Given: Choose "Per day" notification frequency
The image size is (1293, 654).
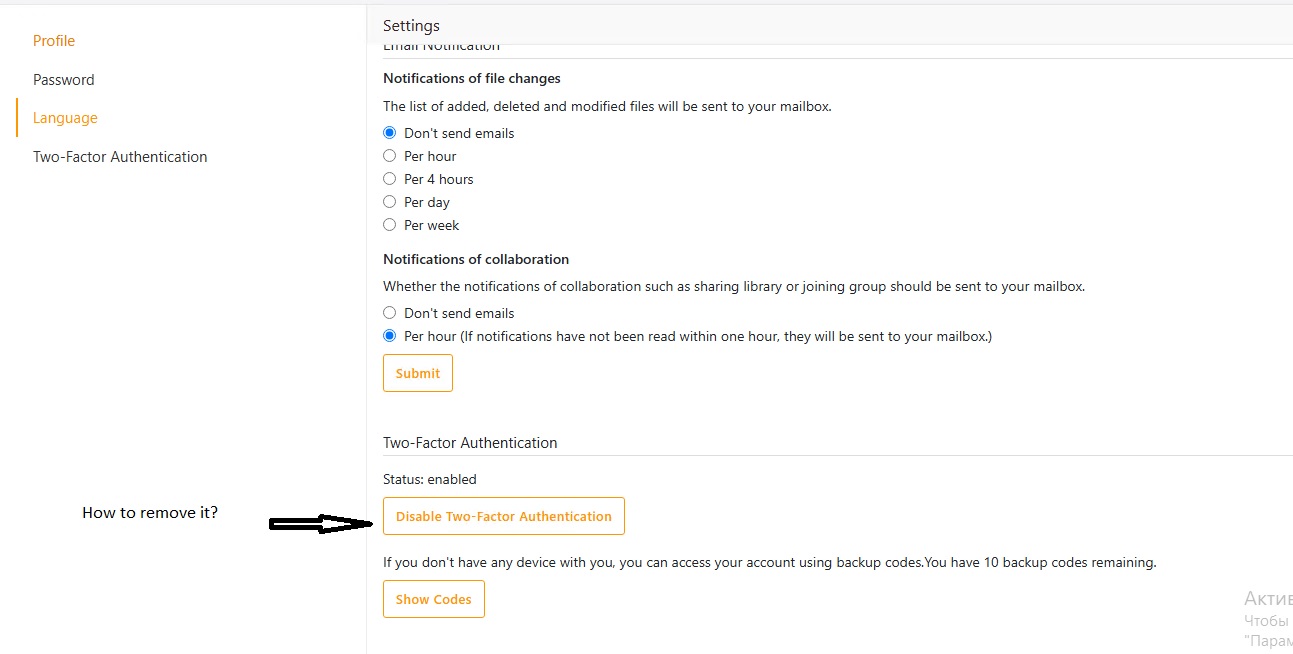Looking at the screenshot, I should tap(390, 202).
